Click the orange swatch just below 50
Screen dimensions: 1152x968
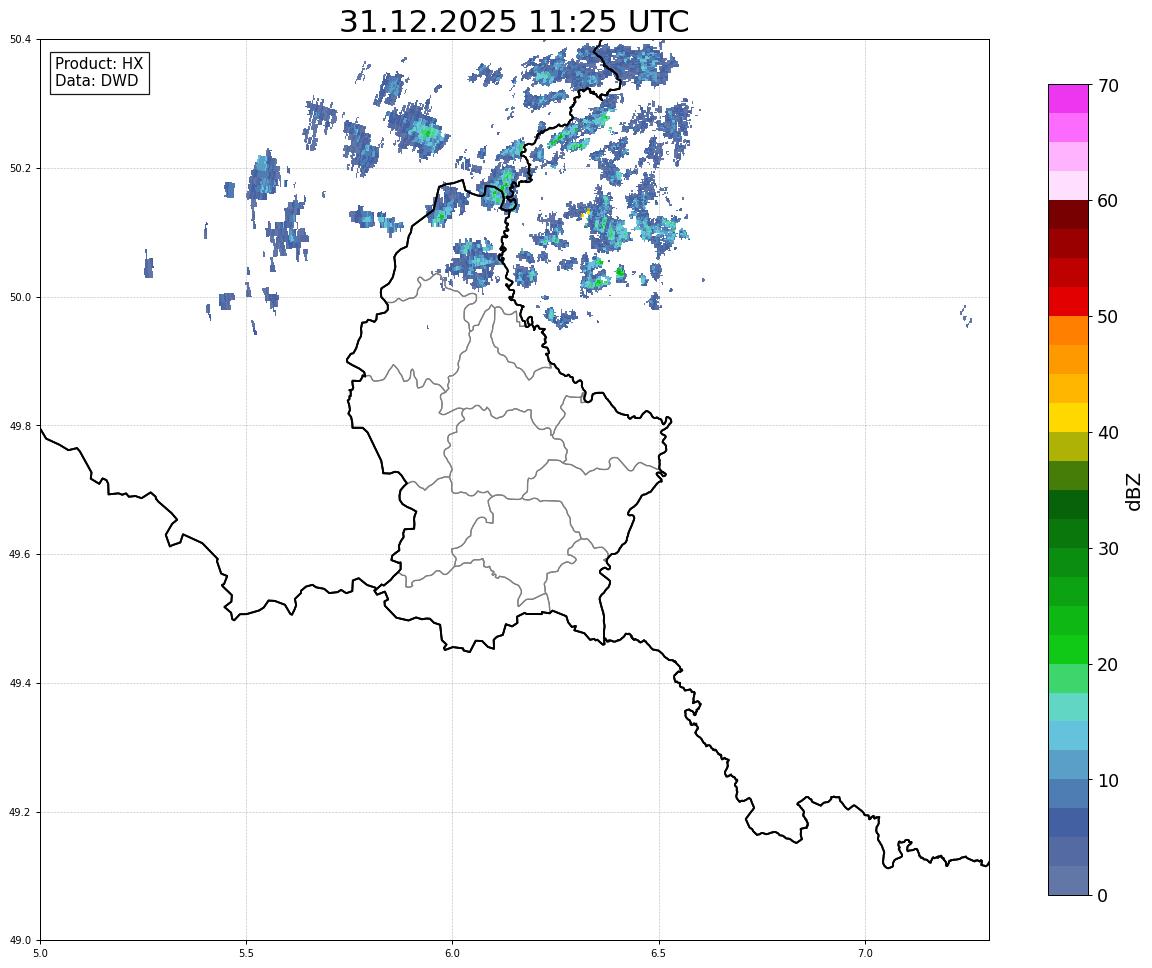pyautogui.click(x=1068, y=331)
